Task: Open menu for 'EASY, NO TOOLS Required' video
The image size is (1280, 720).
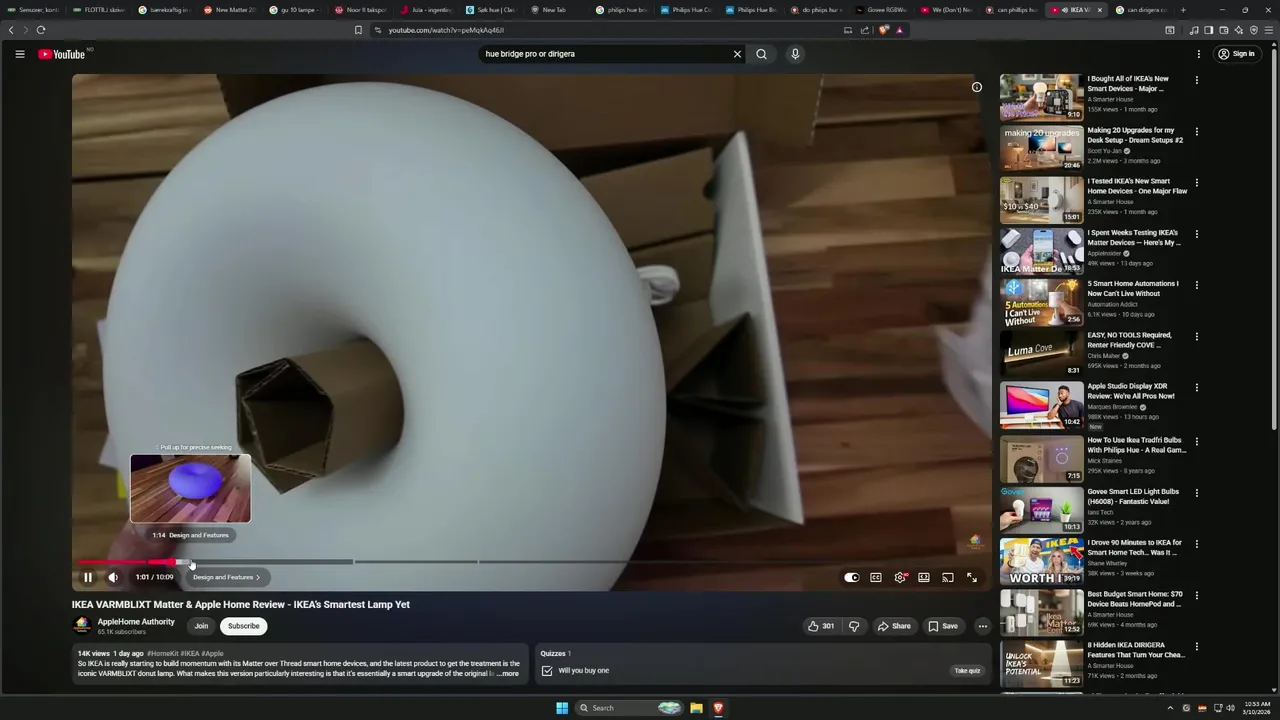Action: 1196,337
